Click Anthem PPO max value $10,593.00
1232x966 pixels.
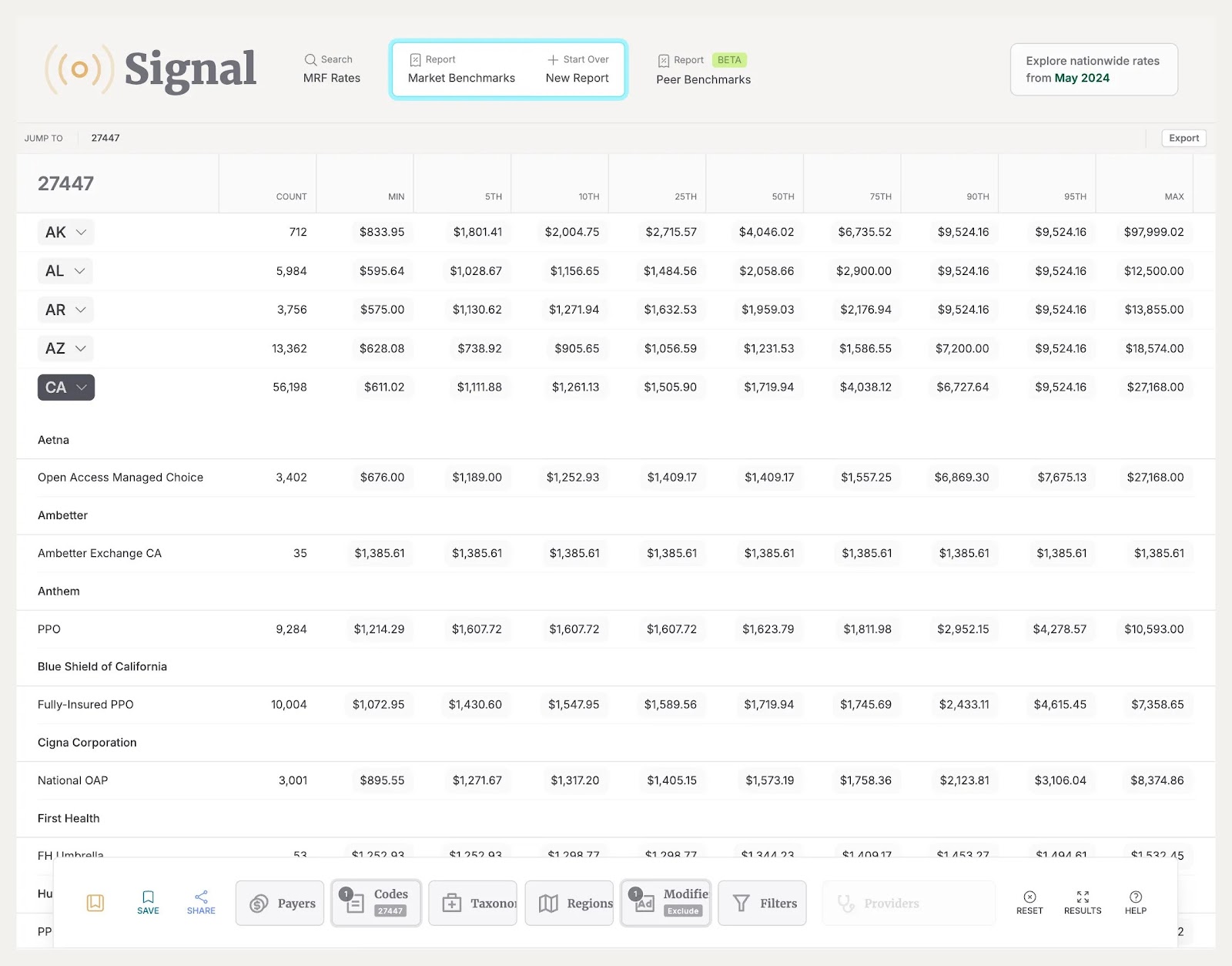coord(1153,629)
